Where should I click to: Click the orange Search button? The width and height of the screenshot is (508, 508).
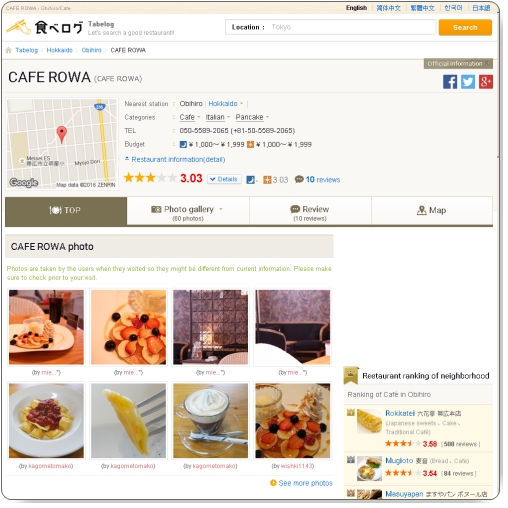click(x=465, y=27)
